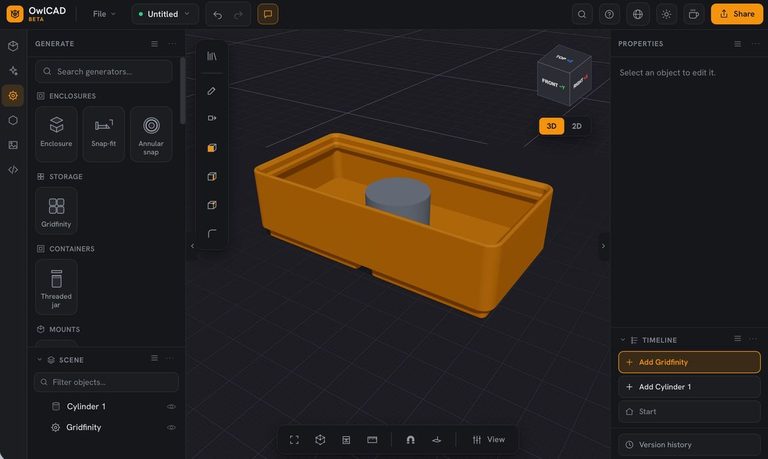Click the globe language icon
This screenshot has height=459, width=768.
pos(638,14)
